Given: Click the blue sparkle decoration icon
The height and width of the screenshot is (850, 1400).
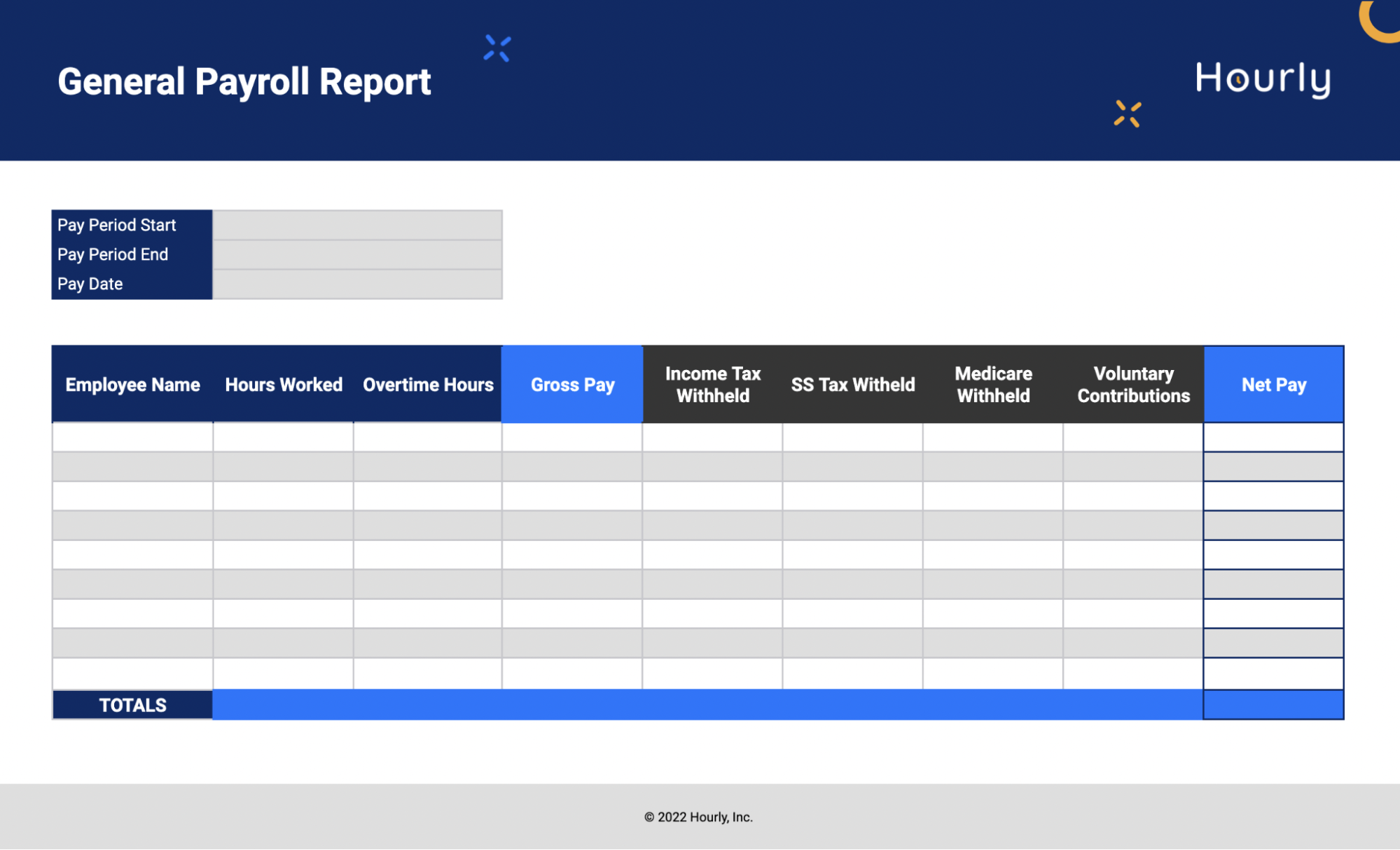Looking at the screenshot, I should click(497, 48).
